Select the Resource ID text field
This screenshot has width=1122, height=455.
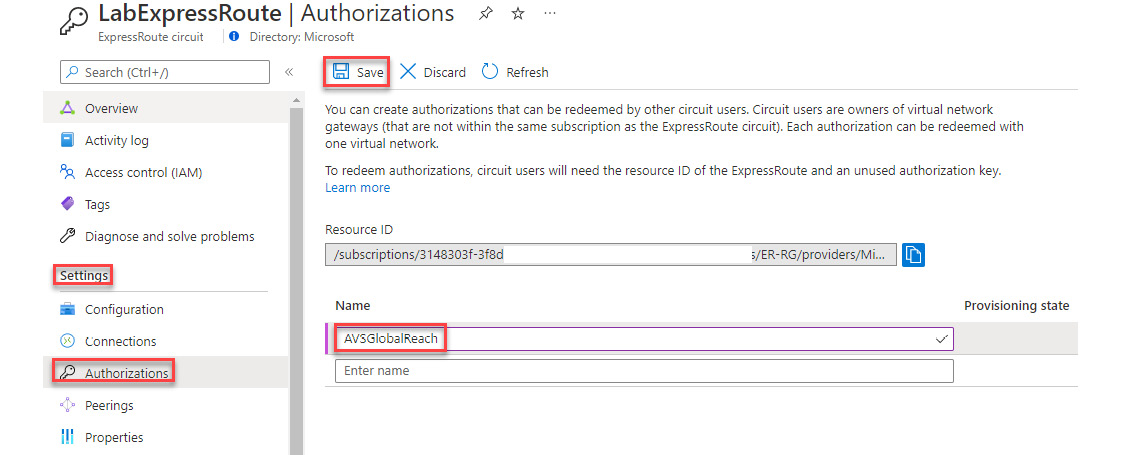[610, 254]
